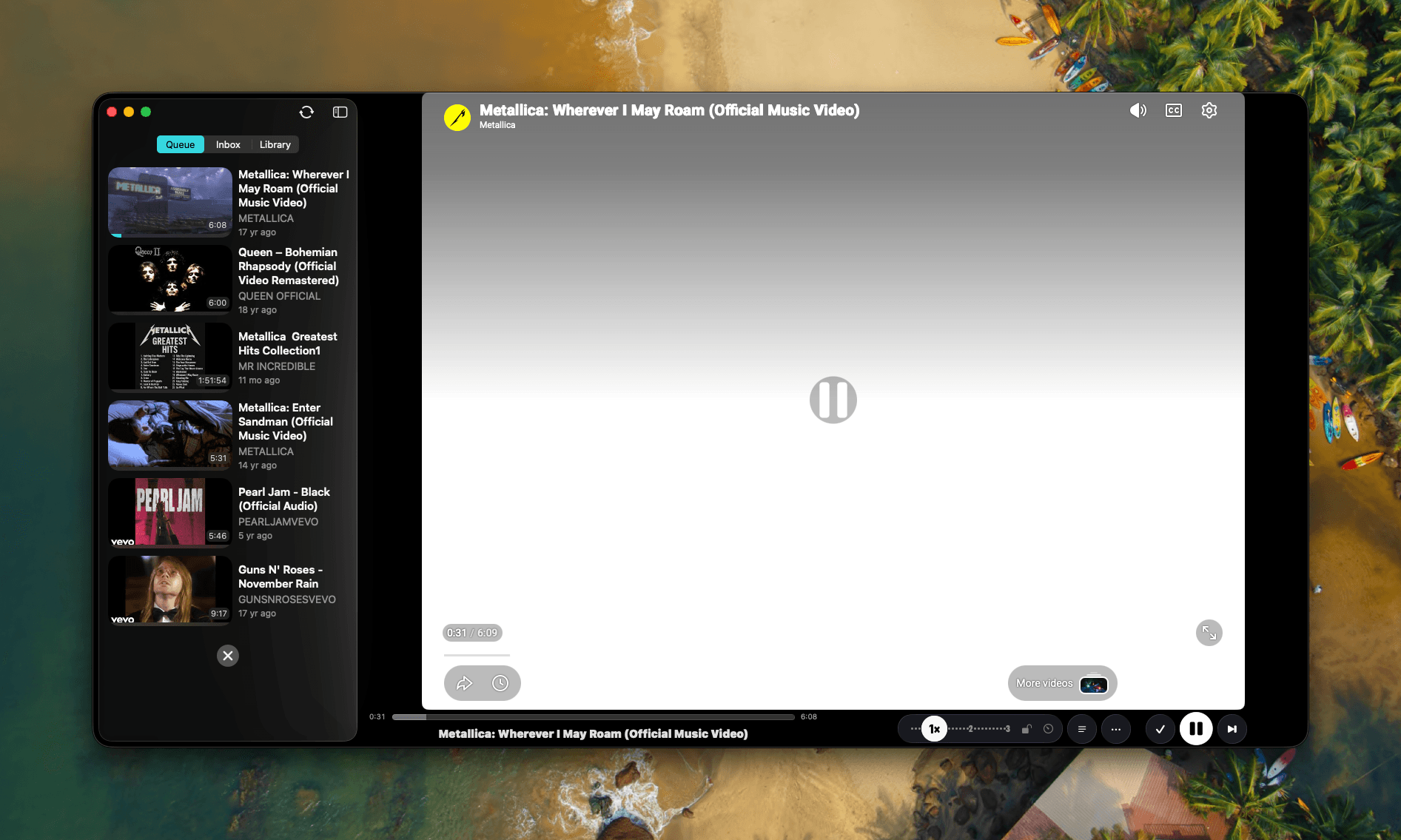Click 'Metallica' channel name under player title
Screen dimensions: 1401x840
click(x=497, y=125)
